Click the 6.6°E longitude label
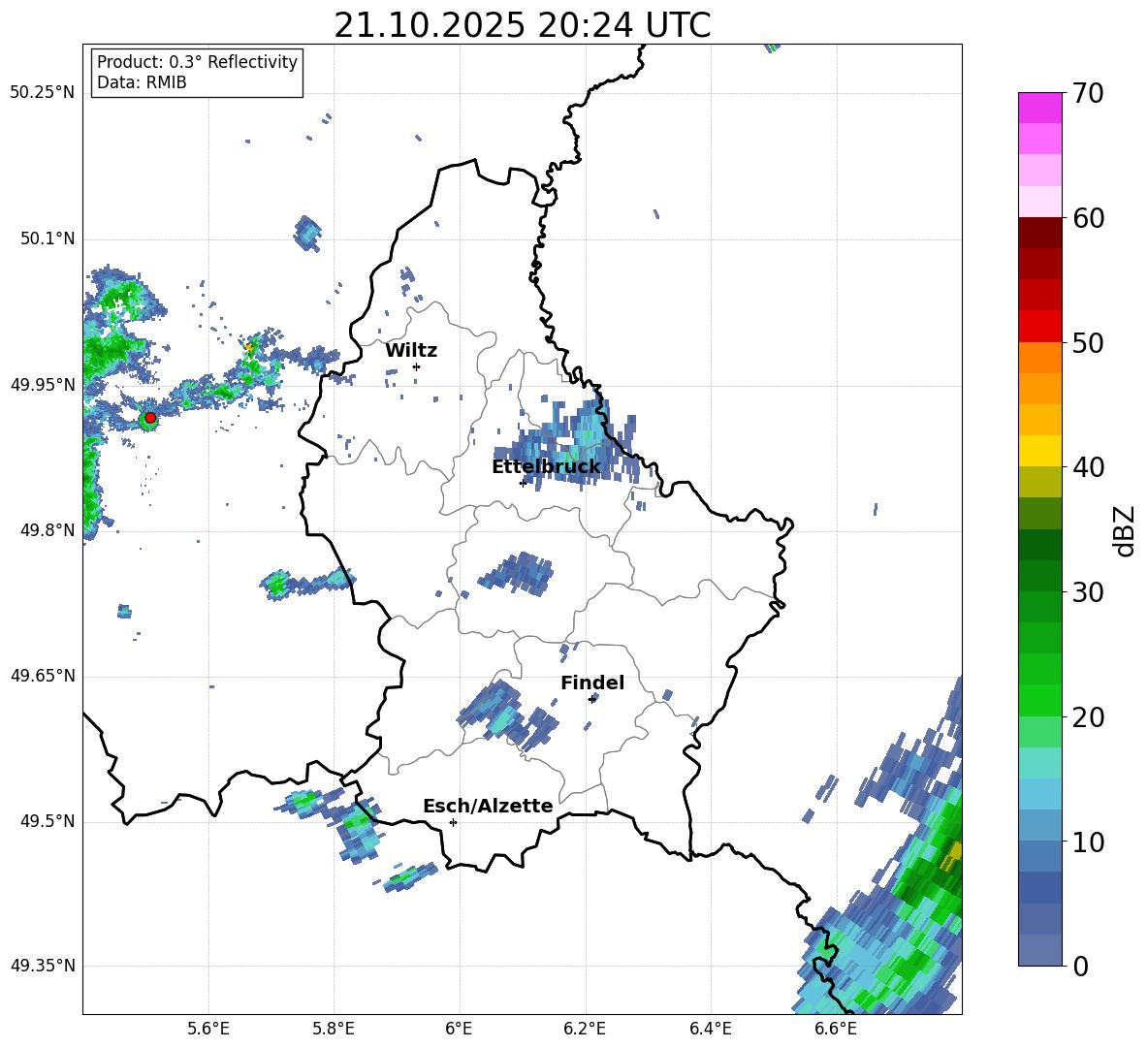The image size is (1148, 1048). (x=836, y=1029)
